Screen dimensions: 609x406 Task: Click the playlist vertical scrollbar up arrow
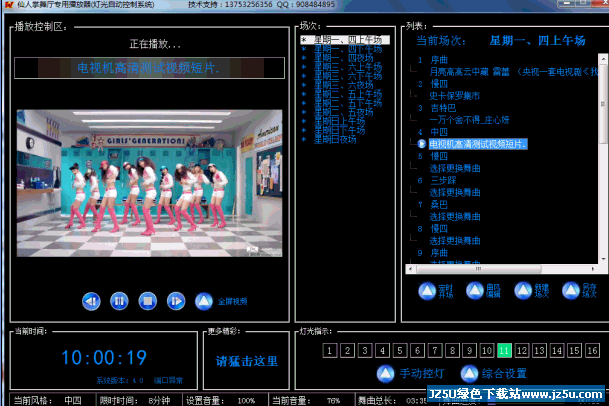click(x=603, y=59)
